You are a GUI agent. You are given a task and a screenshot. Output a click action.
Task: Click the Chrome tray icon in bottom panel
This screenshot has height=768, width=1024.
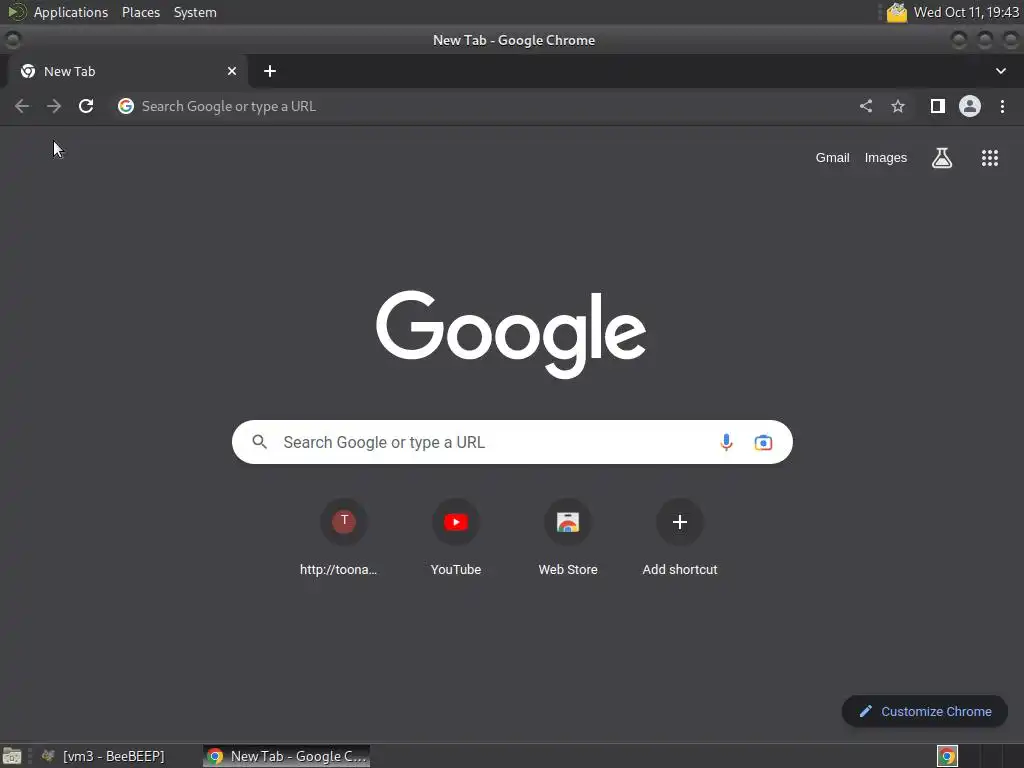pos(947,756)
